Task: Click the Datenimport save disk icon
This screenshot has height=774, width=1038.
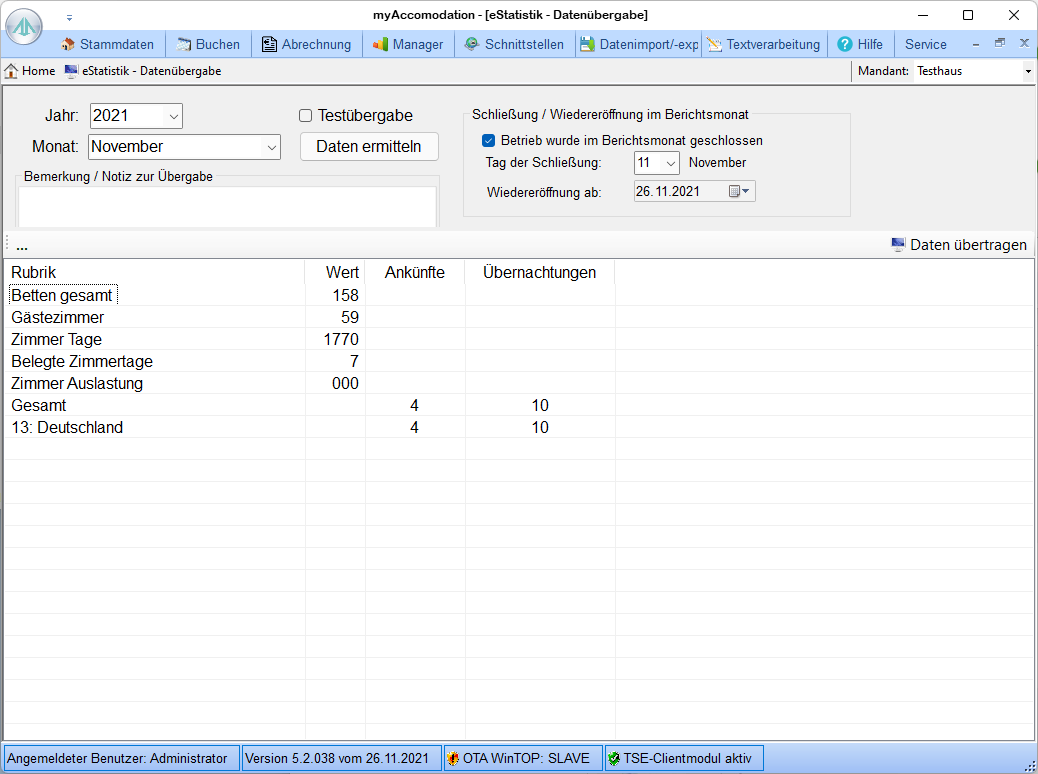Action: (x=587, y=44)
